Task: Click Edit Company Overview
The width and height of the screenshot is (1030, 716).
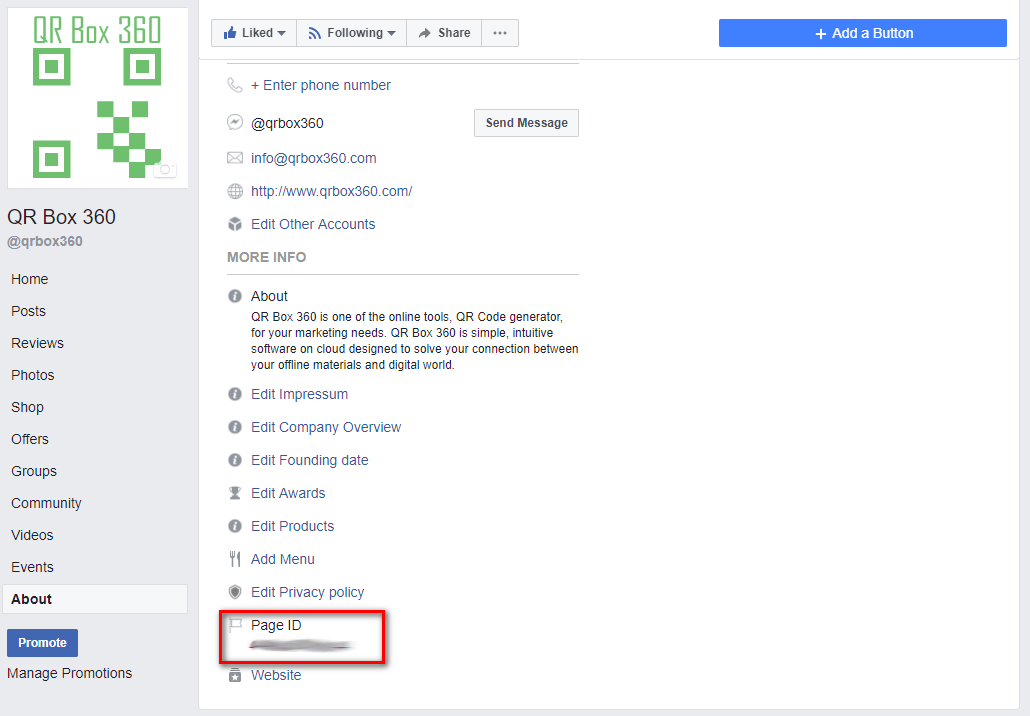Action: click(x=326, y=427)
